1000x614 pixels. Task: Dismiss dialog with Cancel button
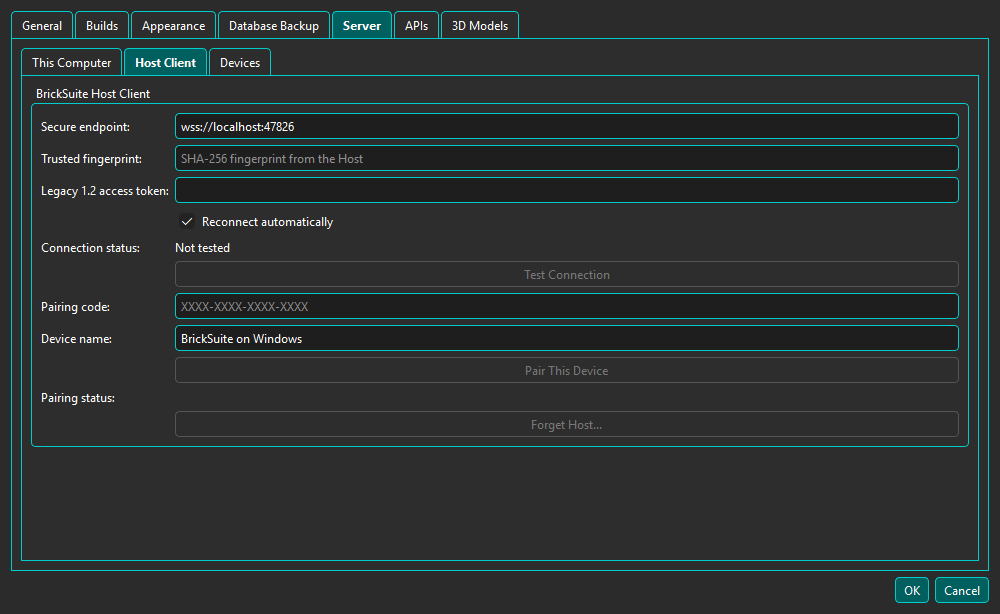pos(962,590)
